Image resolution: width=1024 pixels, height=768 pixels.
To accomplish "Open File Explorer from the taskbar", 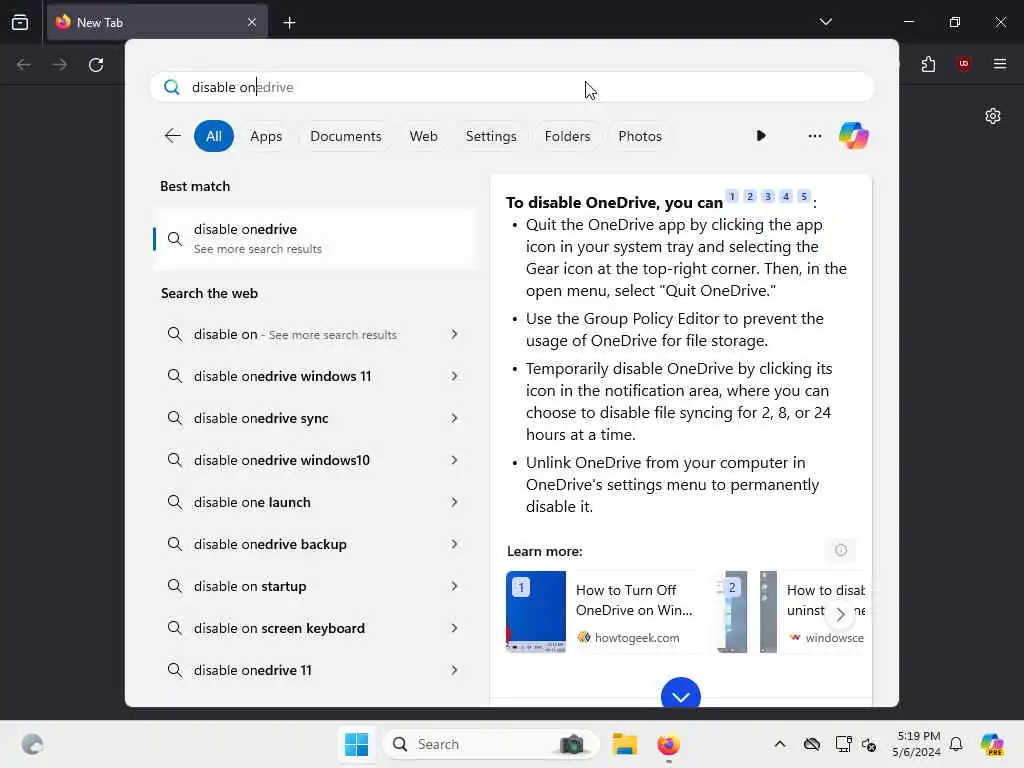I will 624,744.
